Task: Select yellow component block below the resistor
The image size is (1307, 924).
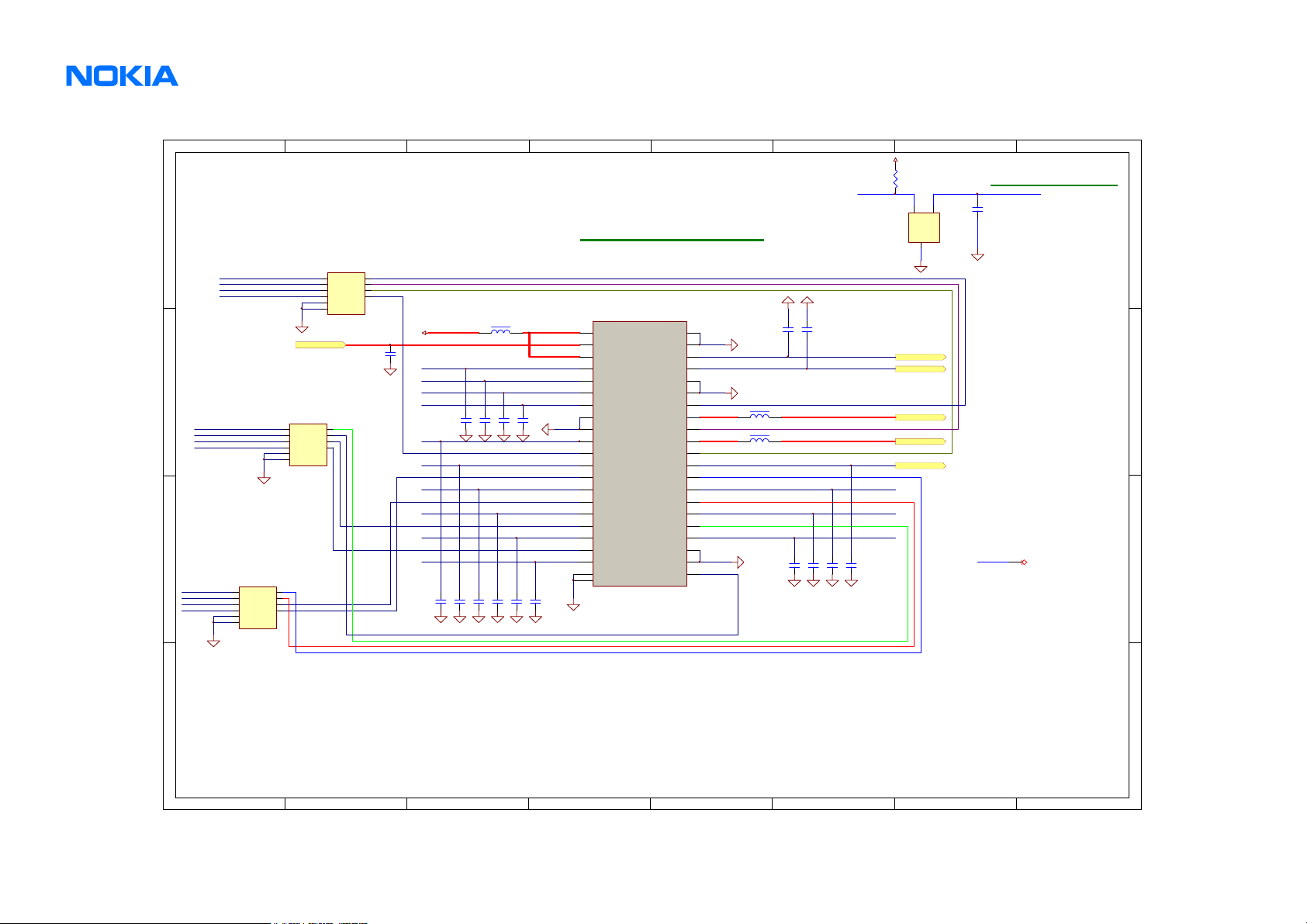Action: tap(923, 227)
